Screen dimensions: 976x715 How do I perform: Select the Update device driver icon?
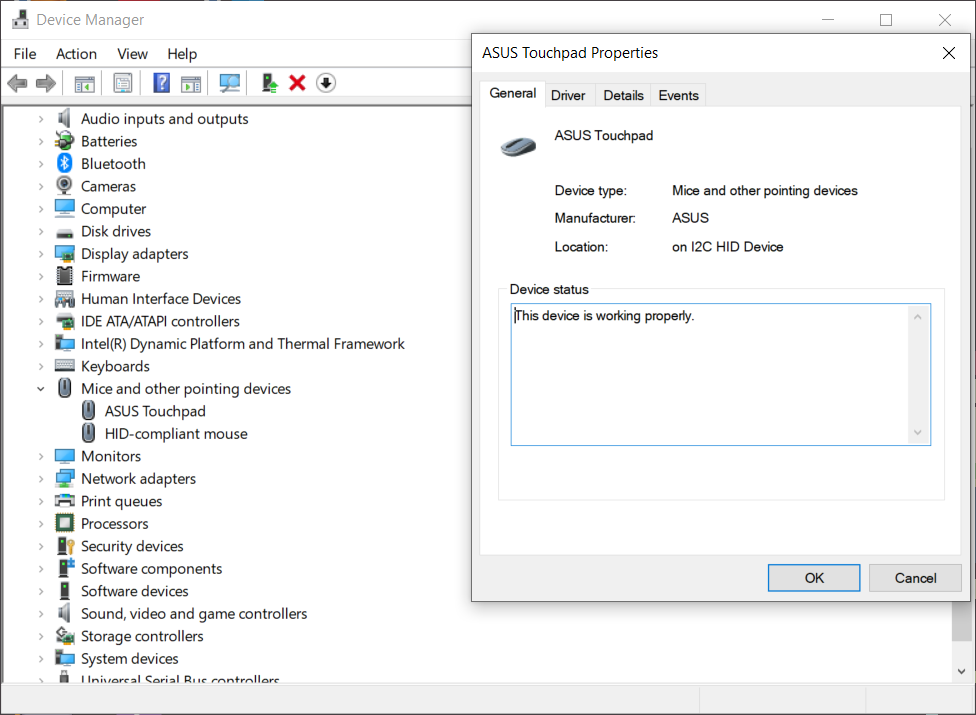tap(268, 82)
